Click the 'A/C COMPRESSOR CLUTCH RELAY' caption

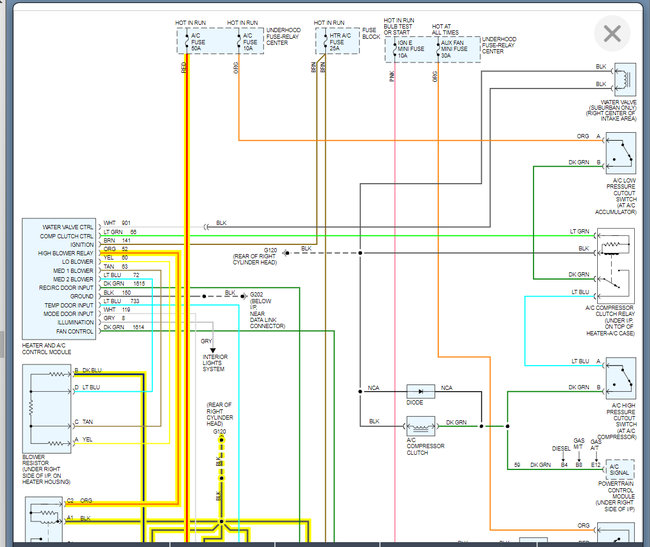click(610, 320)
